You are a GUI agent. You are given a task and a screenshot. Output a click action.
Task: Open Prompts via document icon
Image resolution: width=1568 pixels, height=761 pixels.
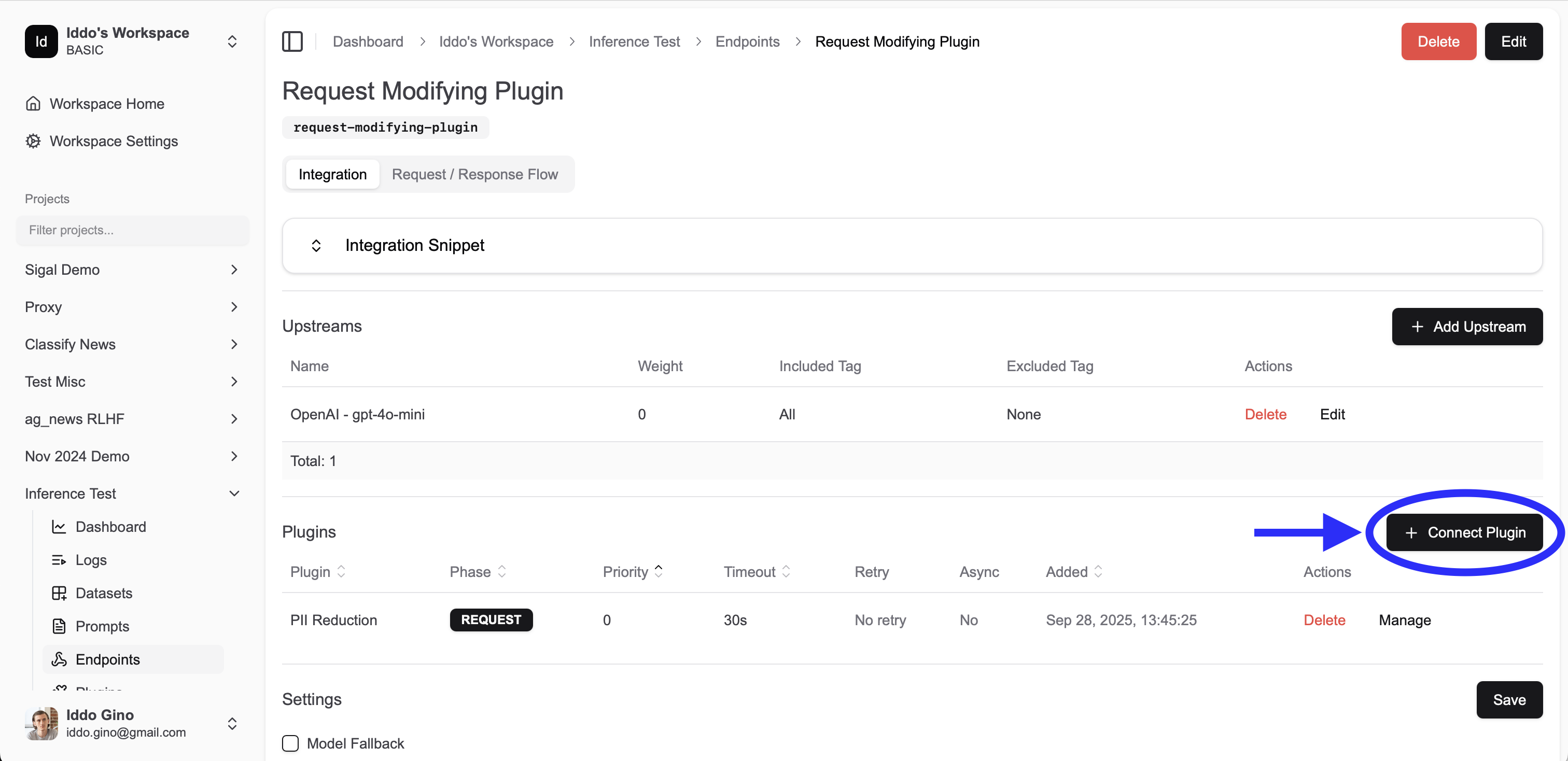[60, 626]
